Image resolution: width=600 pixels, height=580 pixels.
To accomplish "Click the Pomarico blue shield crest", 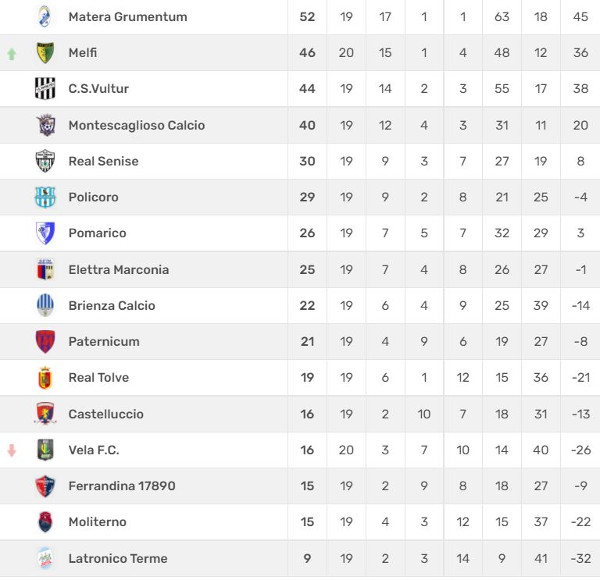I will point(45,233).
